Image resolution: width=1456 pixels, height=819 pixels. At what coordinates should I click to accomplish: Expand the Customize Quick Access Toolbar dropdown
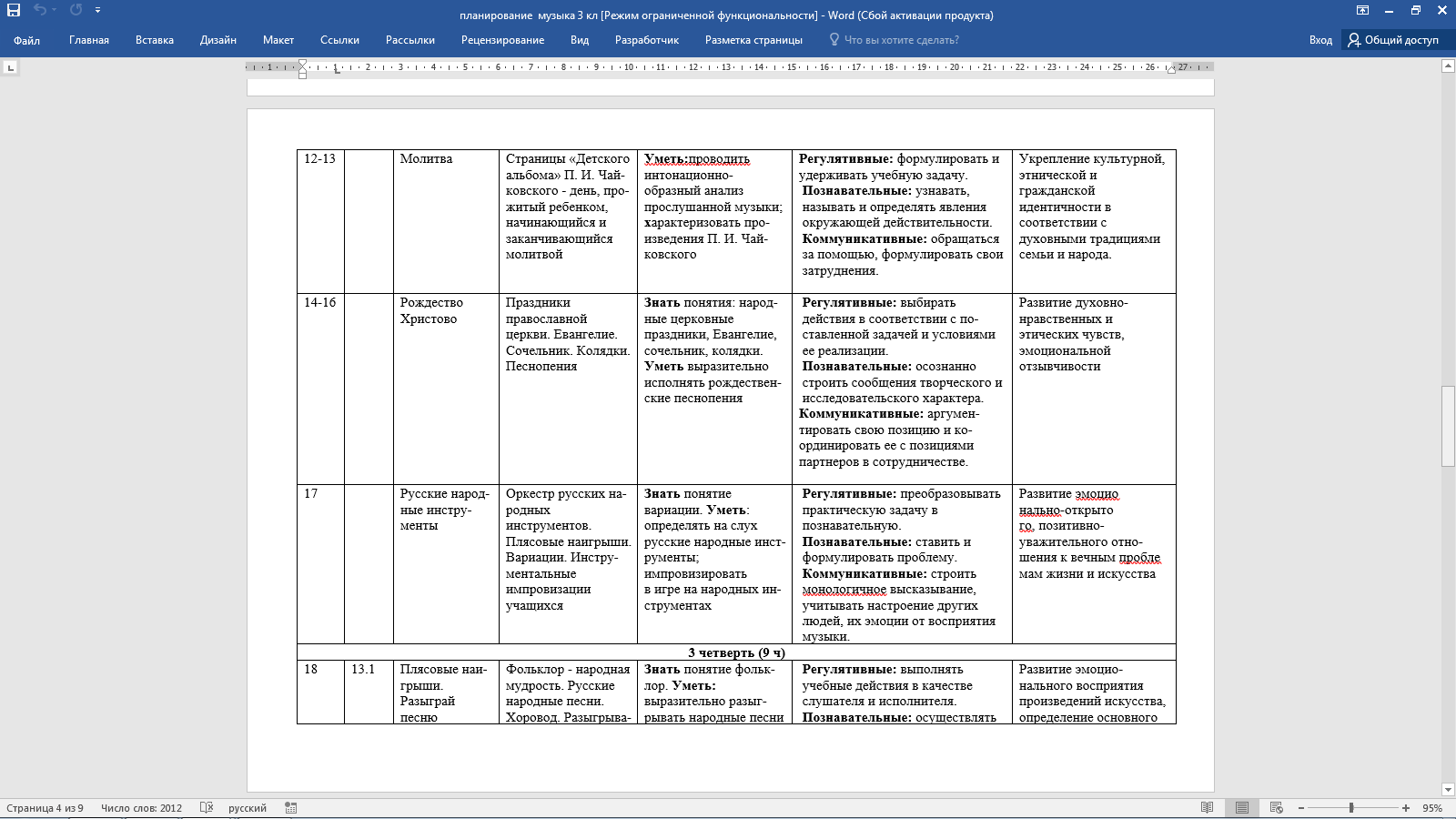[x=97, y=10]
